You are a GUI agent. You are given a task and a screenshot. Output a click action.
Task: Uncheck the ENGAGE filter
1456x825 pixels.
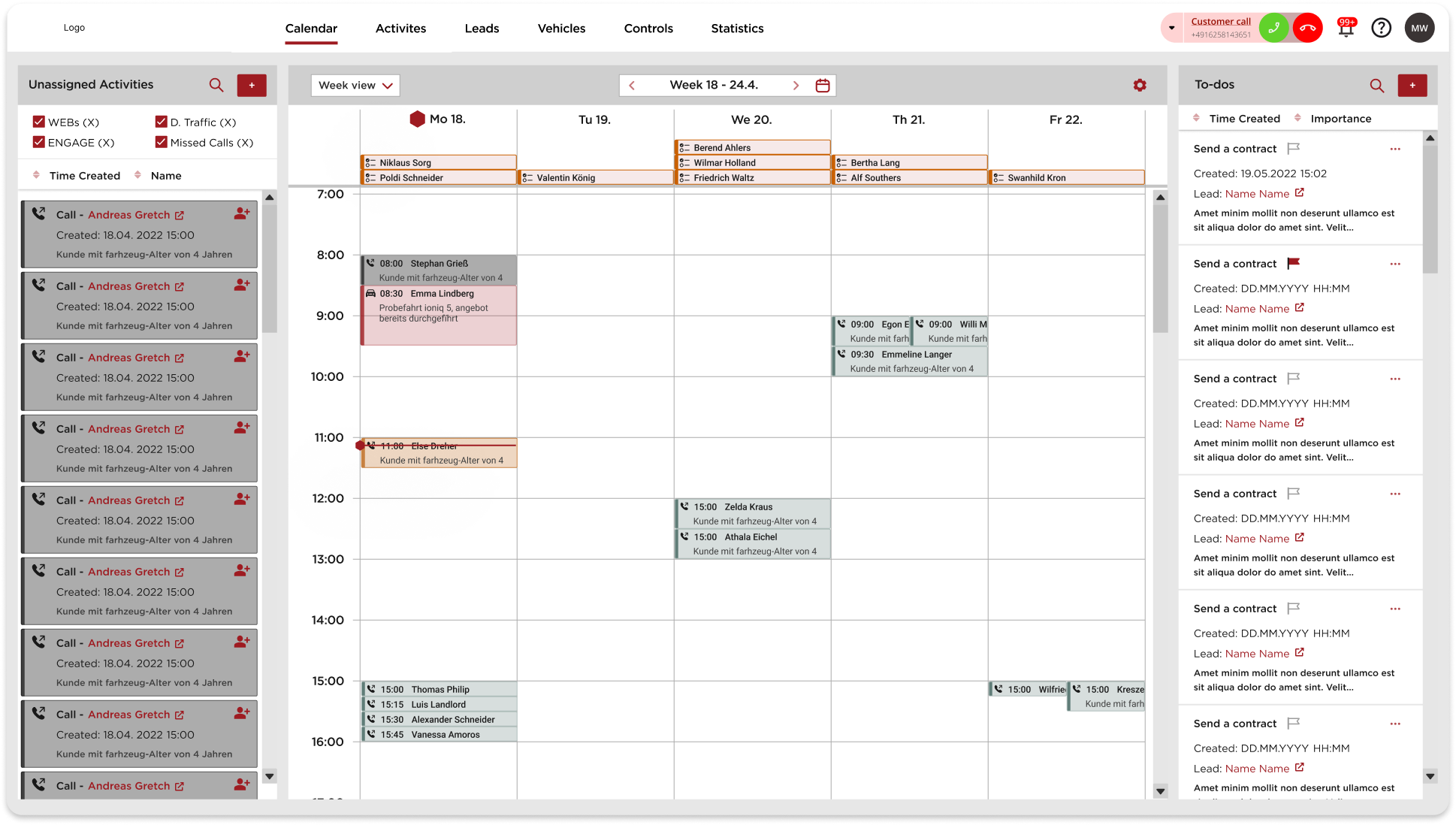click(39, 142)
